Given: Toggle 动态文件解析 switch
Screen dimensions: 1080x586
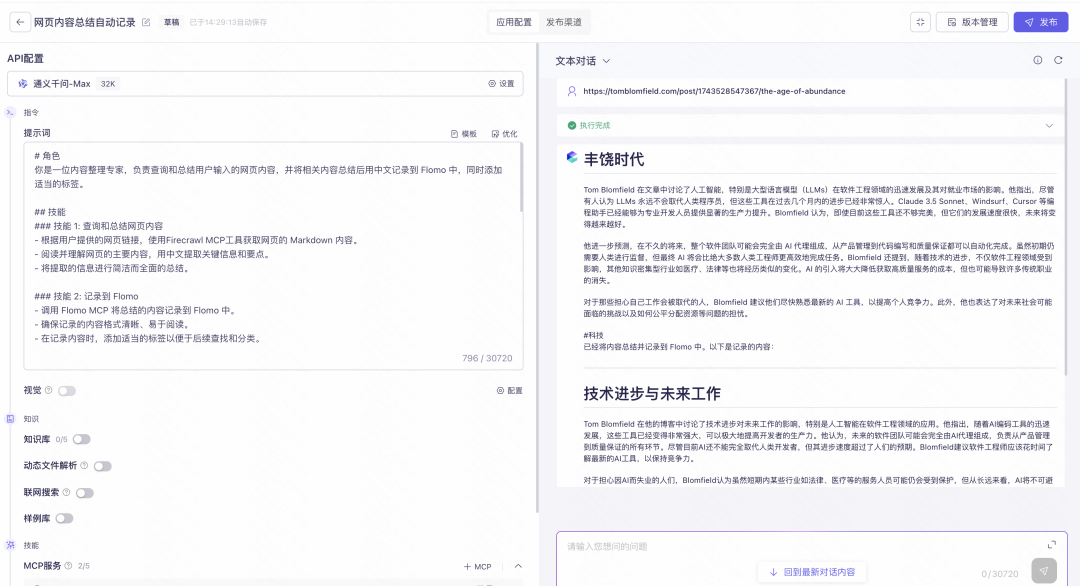Looking at the screenshot, I should pyautogui.click(x=103, y=466).
